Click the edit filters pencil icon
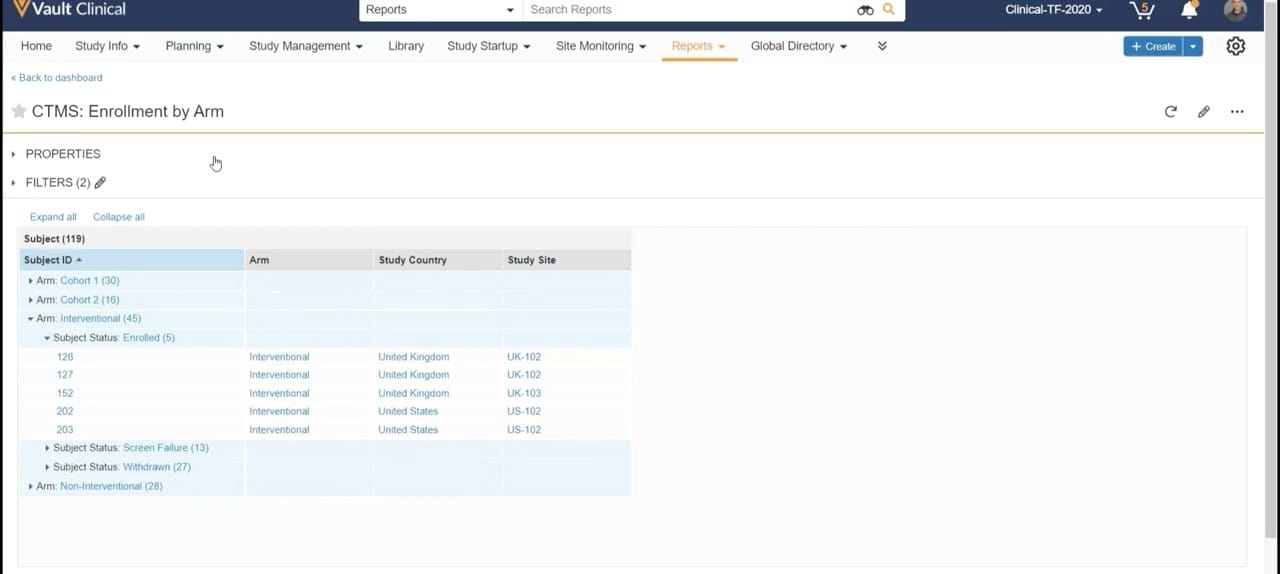Viewport: 1280px width, 574px height. click(100, 182)
